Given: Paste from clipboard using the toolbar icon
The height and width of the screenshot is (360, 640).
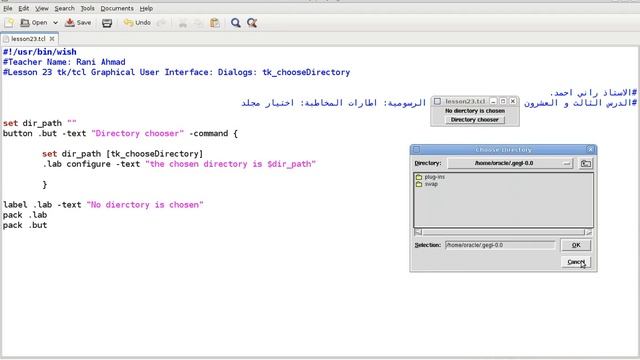Looking at the screenshot, I should [x=215, y=23].
